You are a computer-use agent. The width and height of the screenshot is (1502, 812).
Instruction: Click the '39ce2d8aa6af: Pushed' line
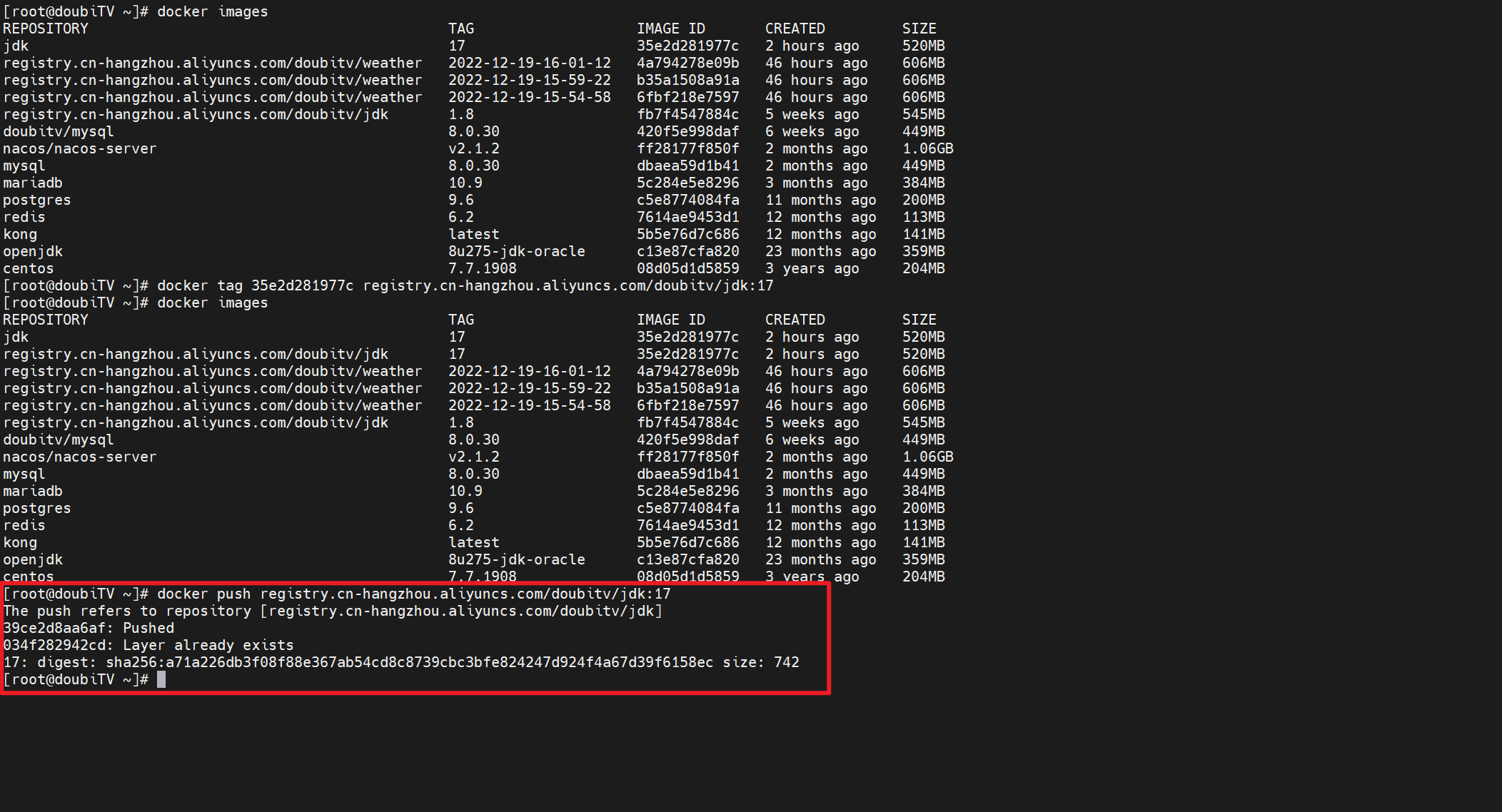(x=89, y=628)
